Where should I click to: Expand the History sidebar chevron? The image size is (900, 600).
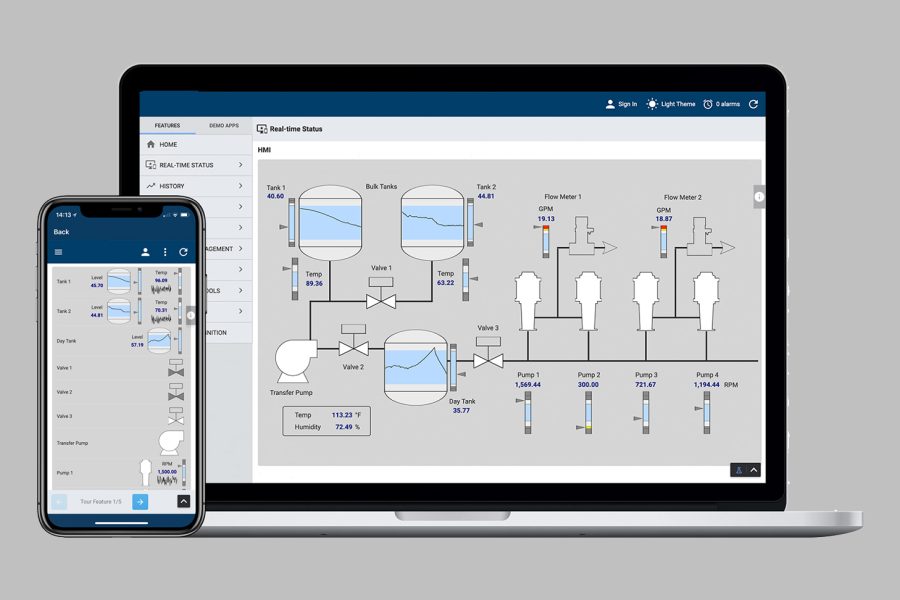[240, 186]
